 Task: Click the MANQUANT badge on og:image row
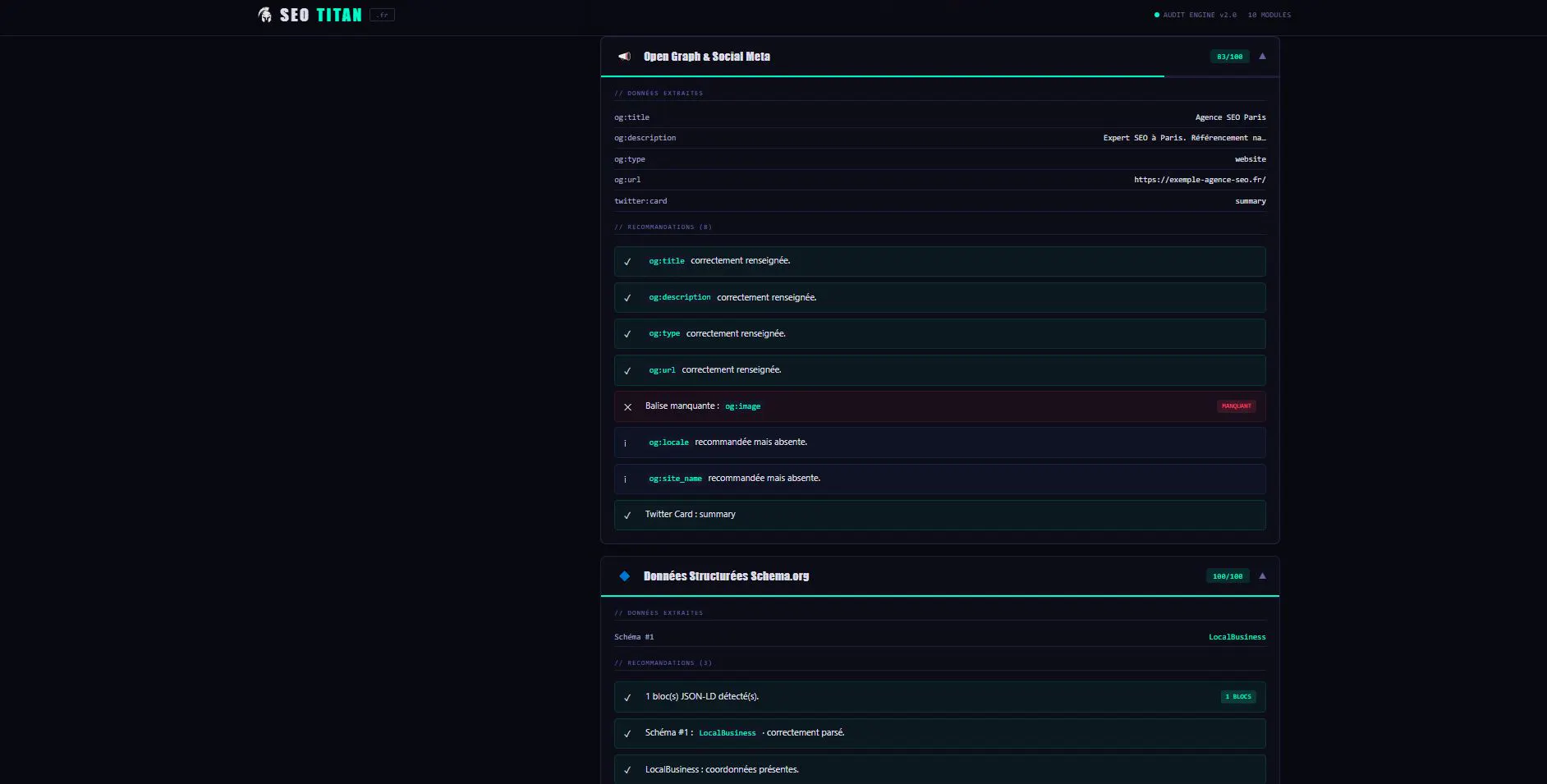(1237, 406)
